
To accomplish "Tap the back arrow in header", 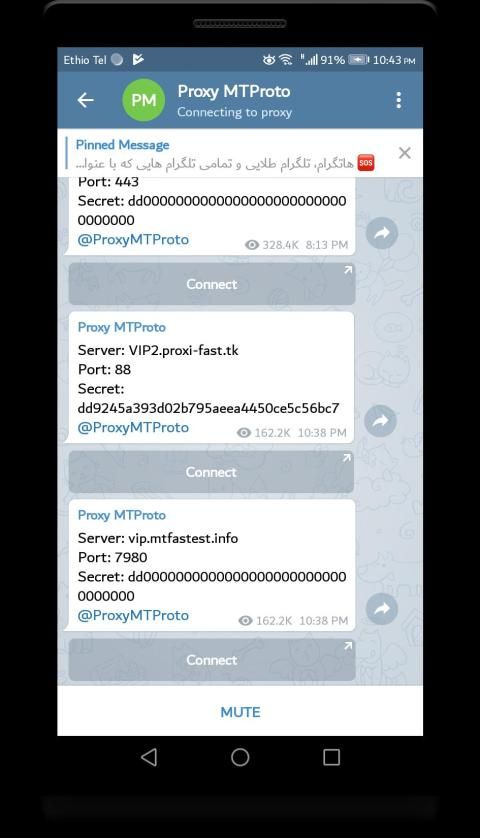I will 86,100.
